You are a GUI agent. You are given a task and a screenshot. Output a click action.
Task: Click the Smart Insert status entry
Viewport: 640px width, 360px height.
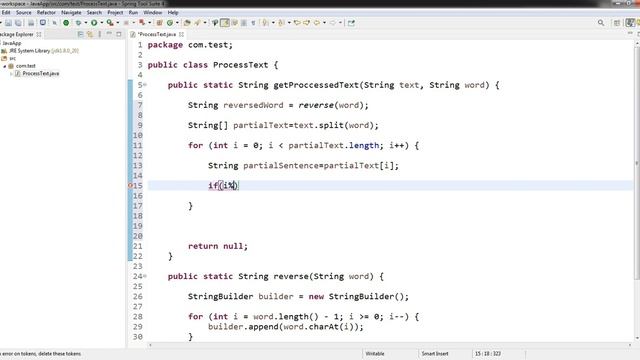pyautogui.click(x=435, y=353)
